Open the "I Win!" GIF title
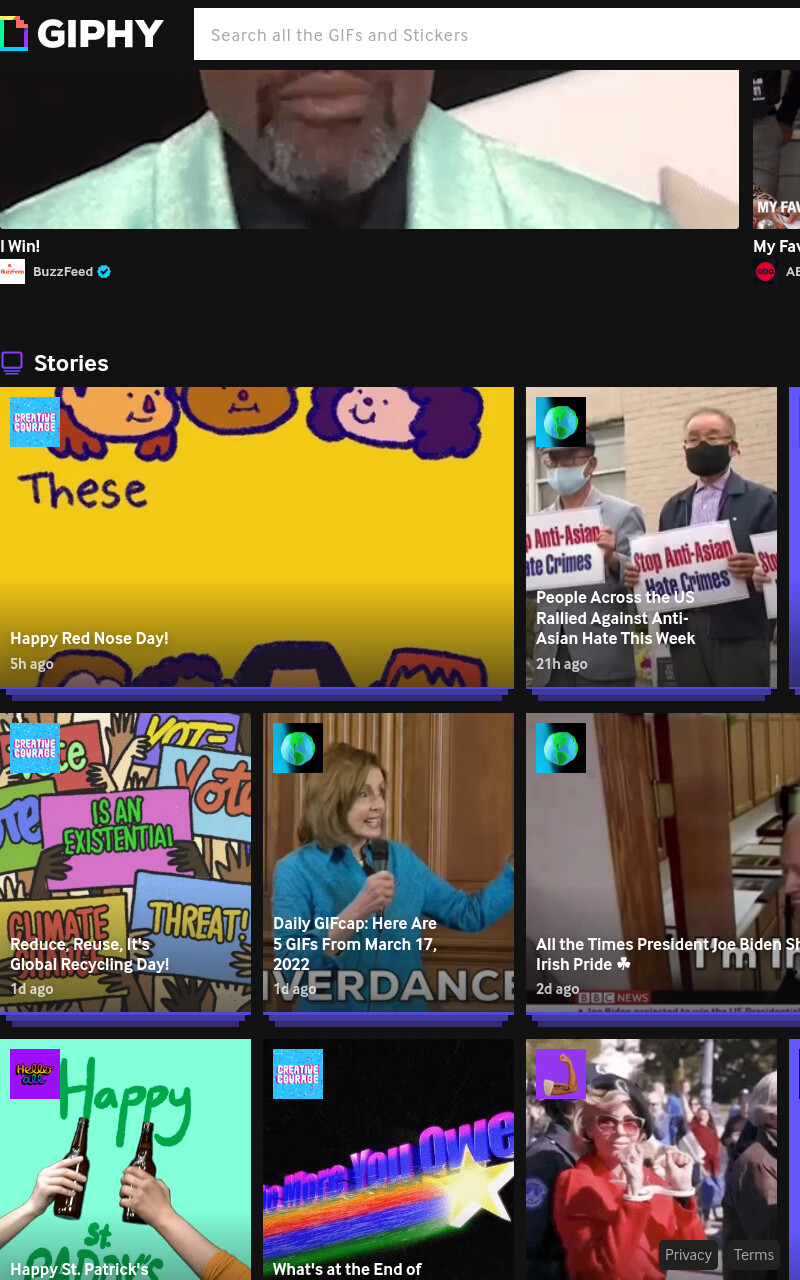 (20, 246)
